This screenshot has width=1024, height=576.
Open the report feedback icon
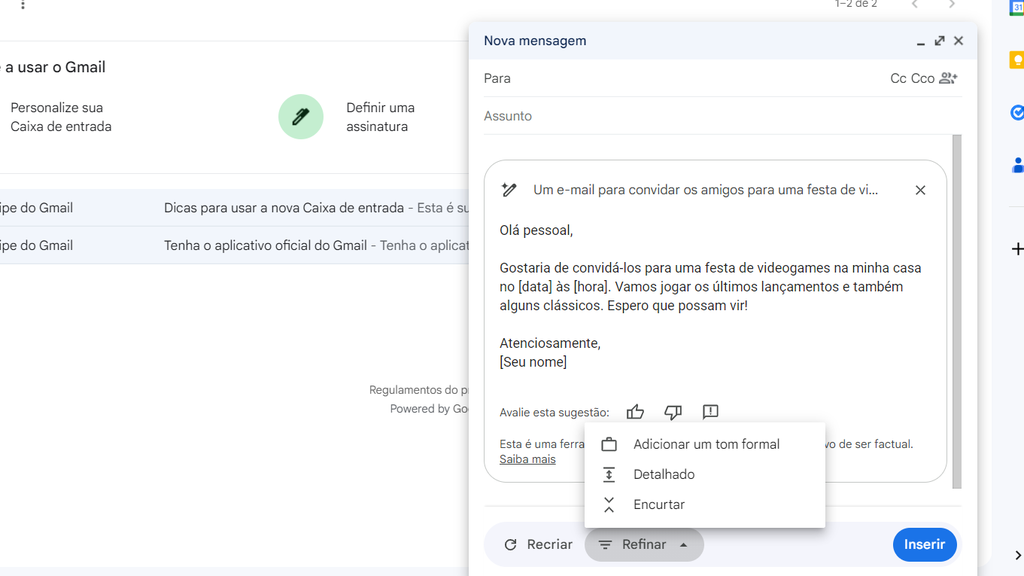[x=711, y=411]
